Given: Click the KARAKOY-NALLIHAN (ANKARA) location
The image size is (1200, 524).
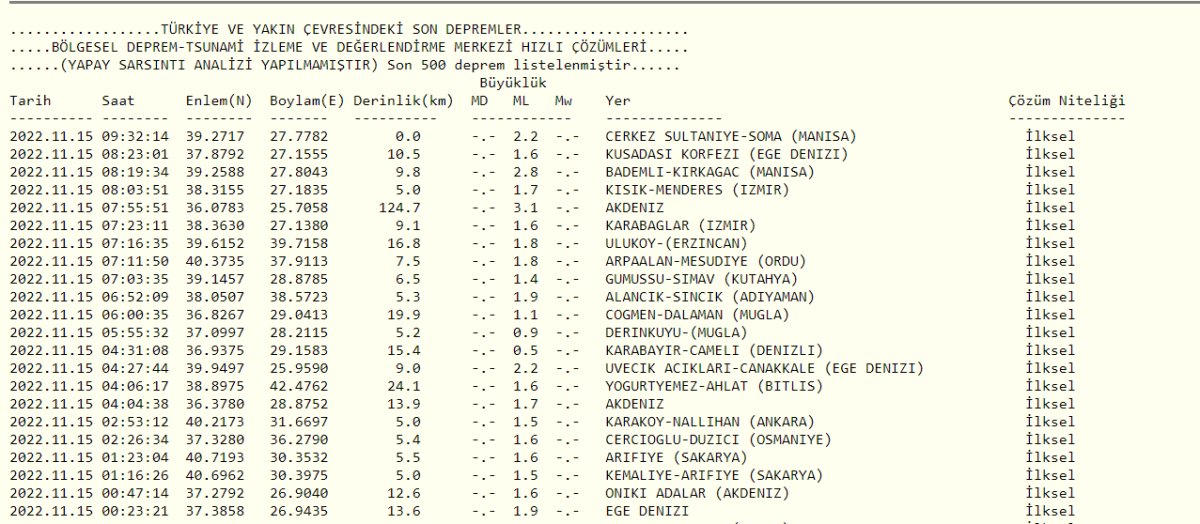Looking at the screenshot, I should (710, 422).
